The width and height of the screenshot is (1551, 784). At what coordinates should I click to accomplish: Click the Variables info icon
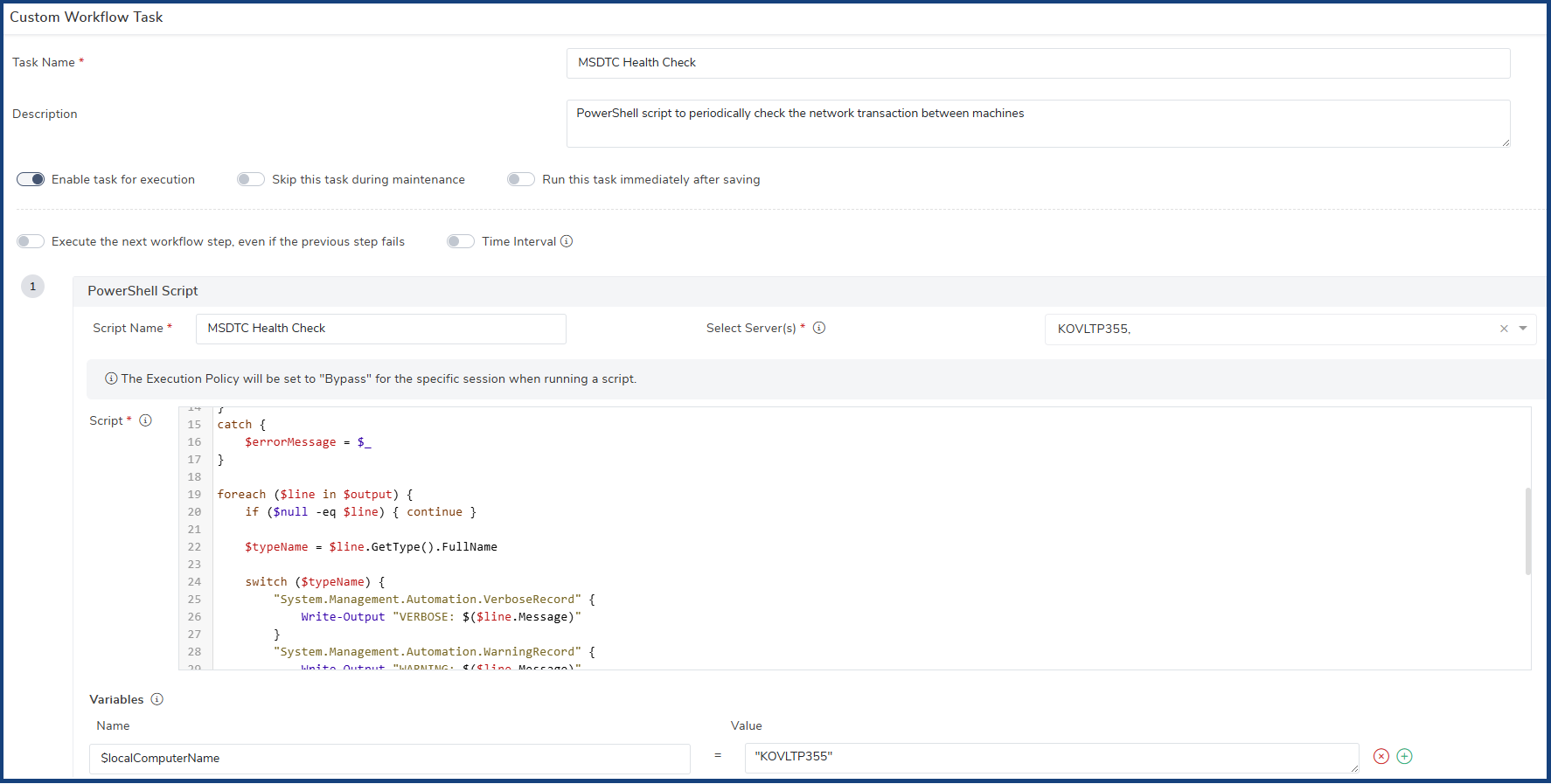157,699
